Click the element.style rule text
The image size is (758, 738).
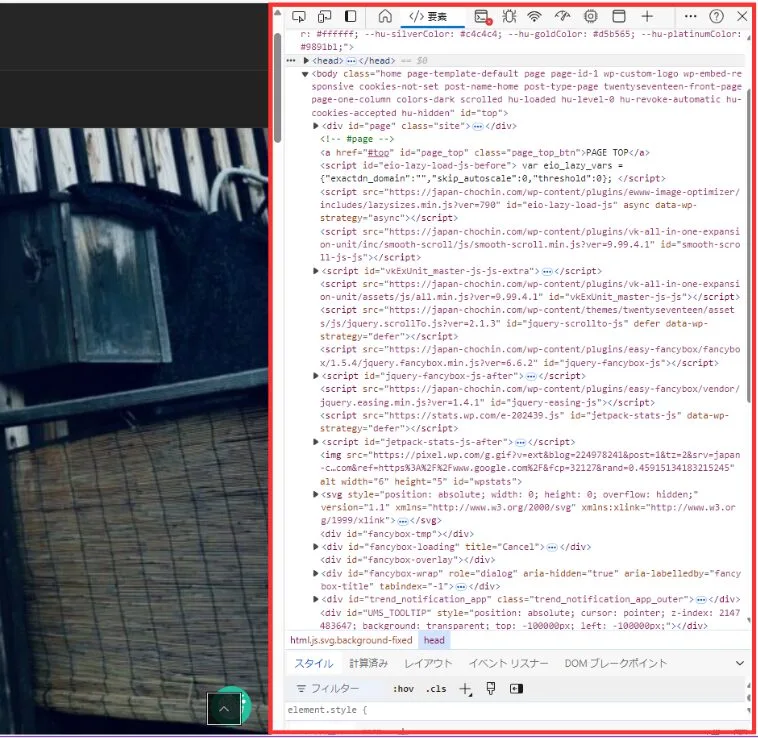coord(327,710)
